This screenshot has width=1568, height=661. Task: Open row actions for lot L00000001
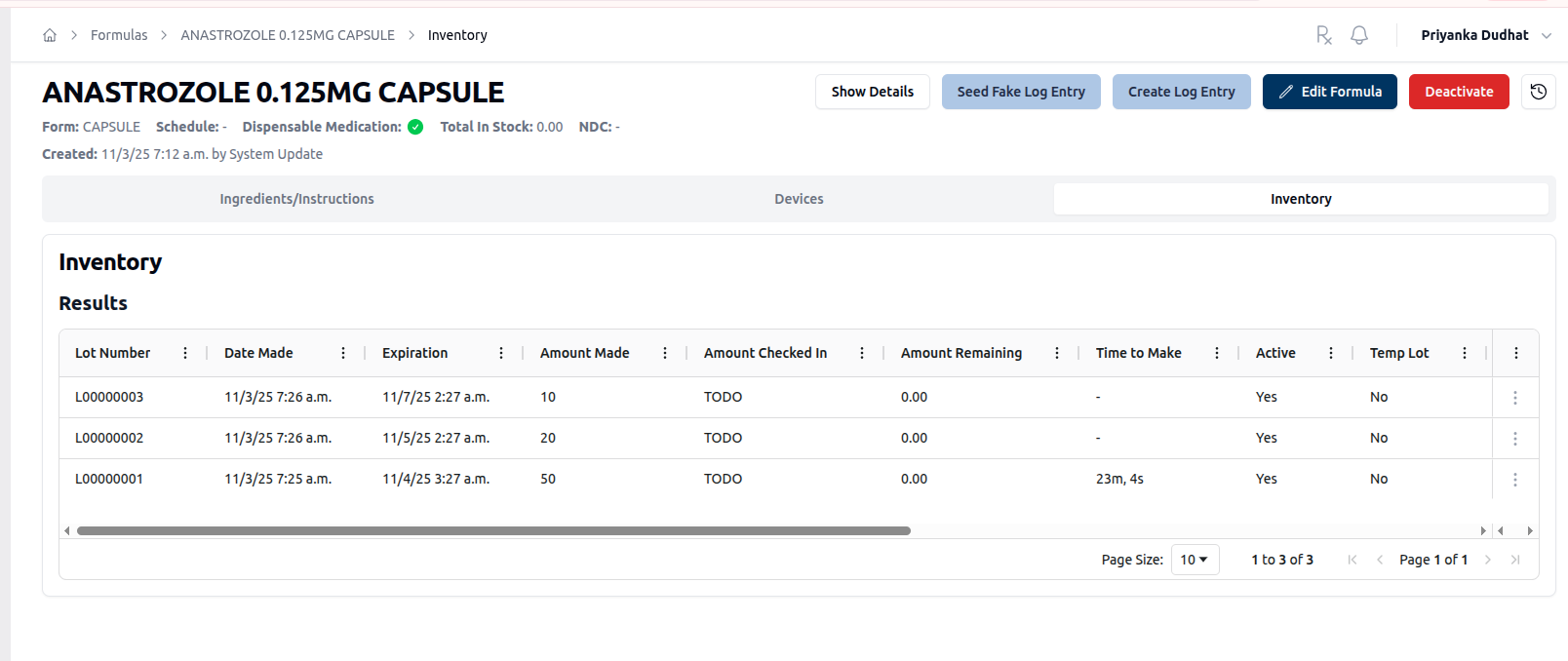point(1514,480)
